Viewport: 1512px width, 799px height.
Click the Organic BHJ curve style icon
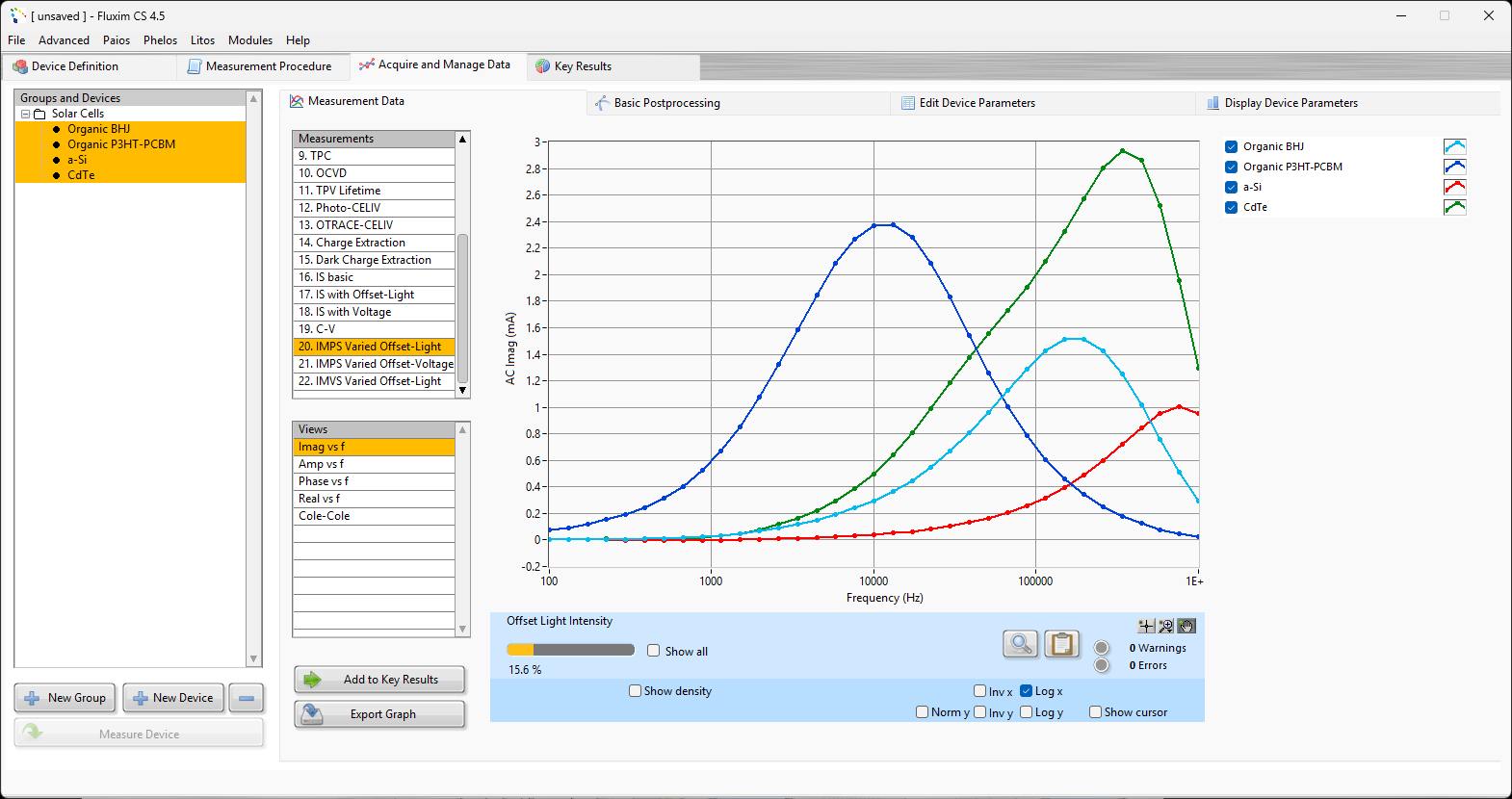(1455, 146)
